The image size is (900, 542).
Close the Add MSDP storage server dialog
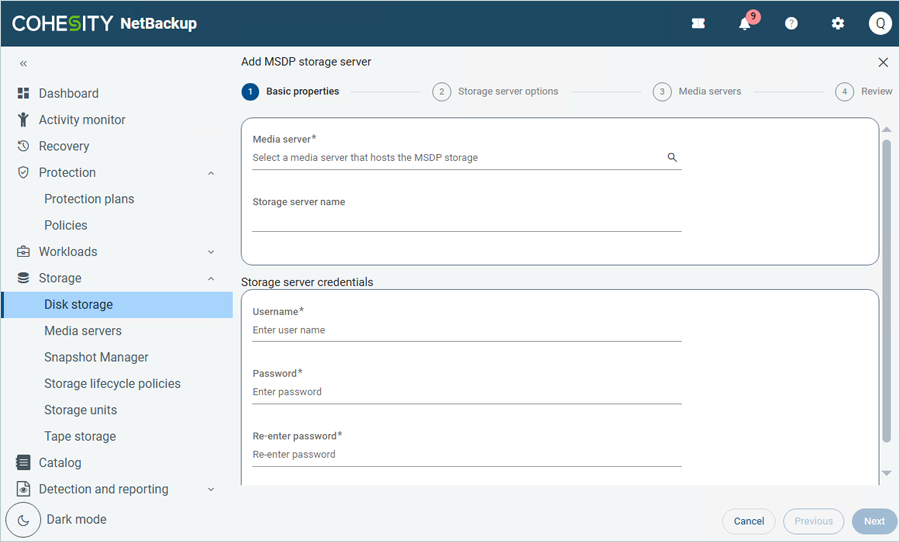coord(883,62)
